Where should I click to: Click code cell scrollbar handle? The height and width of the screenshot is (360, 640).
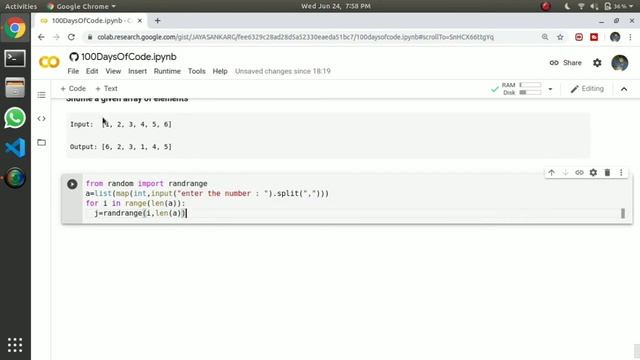623,213
